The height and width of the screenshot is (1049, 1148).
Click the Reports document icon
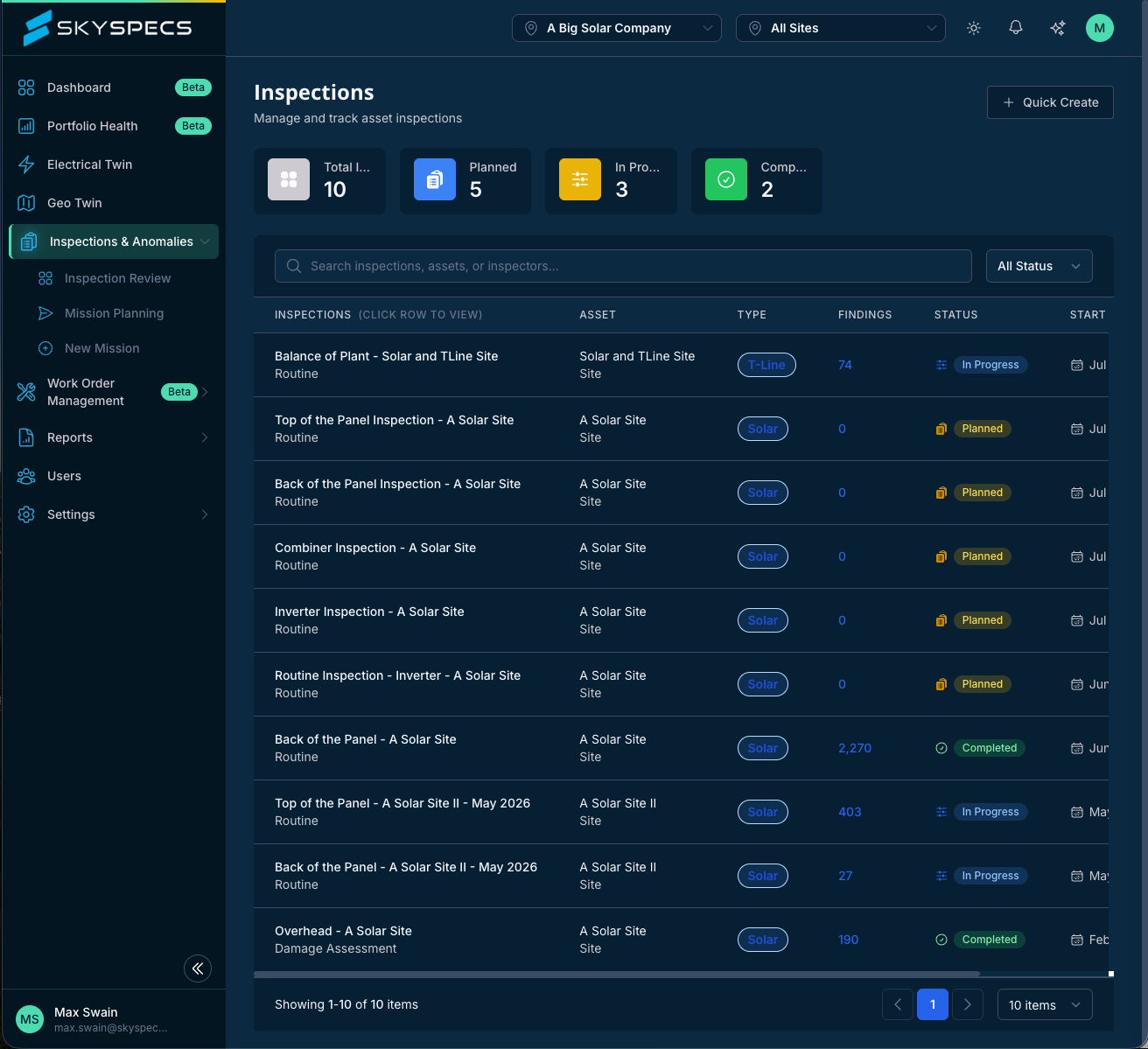tap(26, 437)
